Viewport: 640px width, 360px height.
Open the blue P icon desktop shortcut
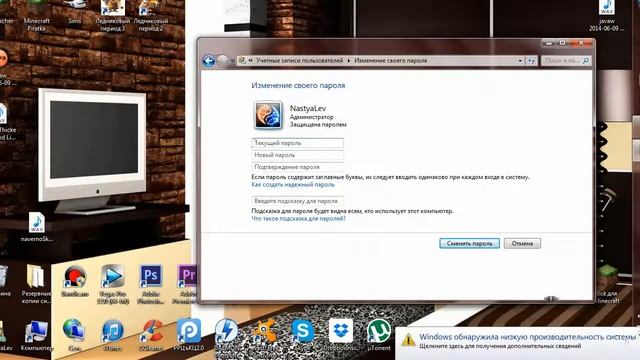tap(189, 336)
